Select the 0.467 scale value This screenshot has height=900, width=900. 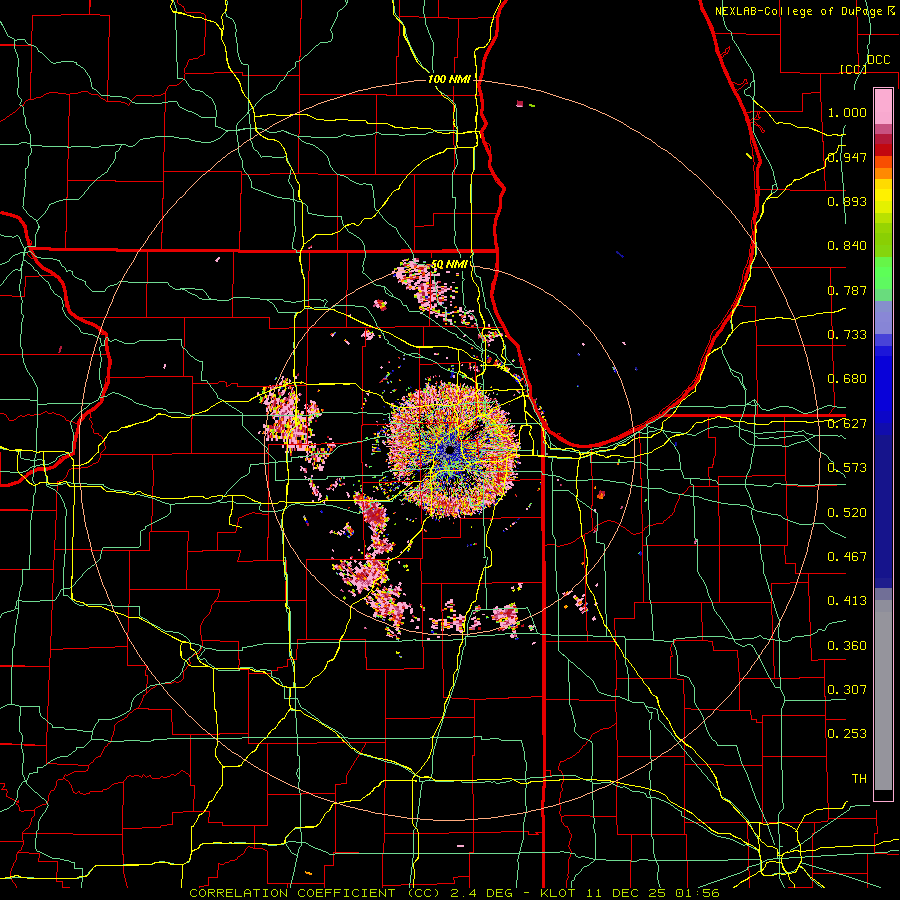pyautogui.click(x=847, y=557)
